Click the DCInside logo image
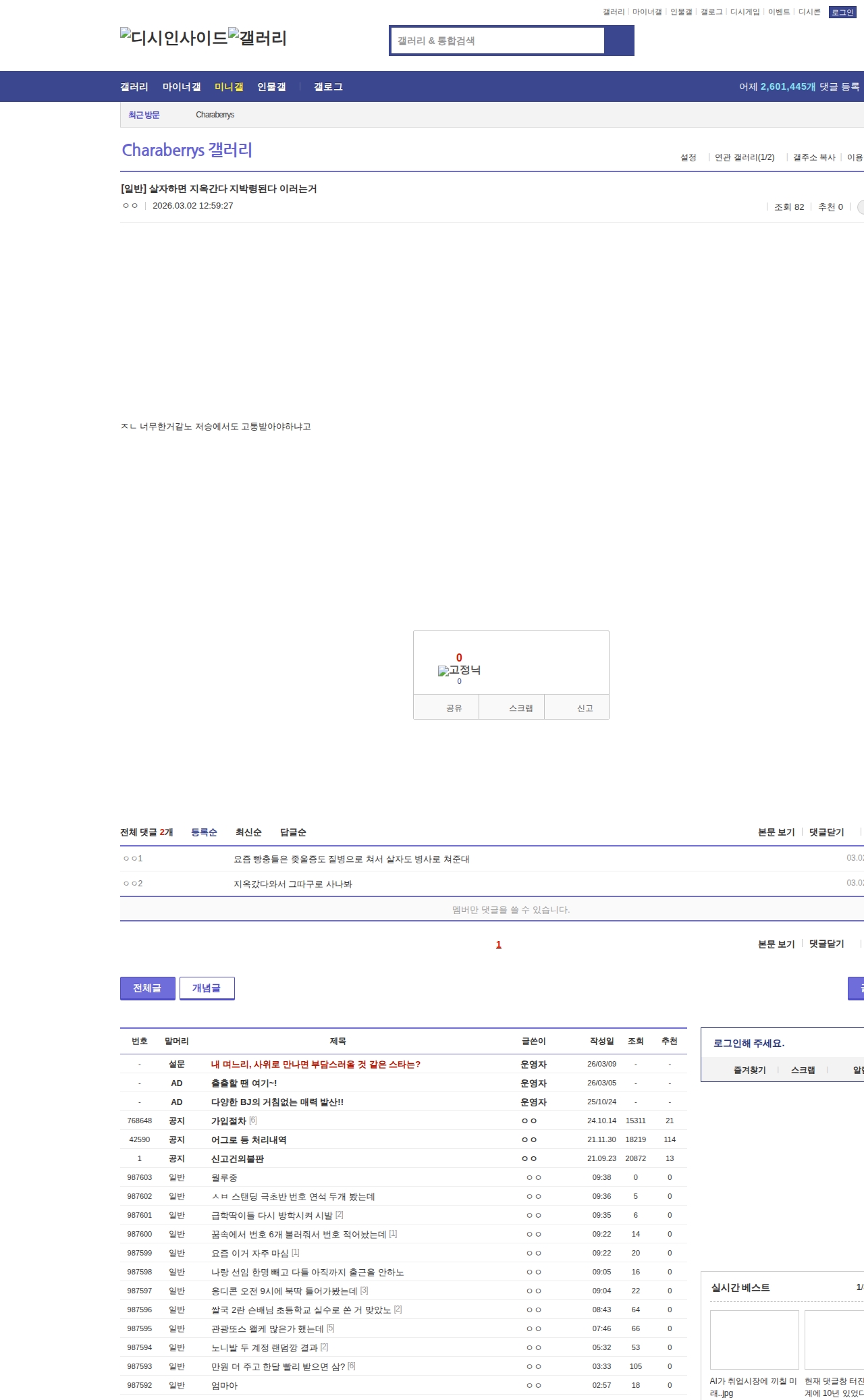Viewport: 864px width, 1400px height. coord(173,38)
